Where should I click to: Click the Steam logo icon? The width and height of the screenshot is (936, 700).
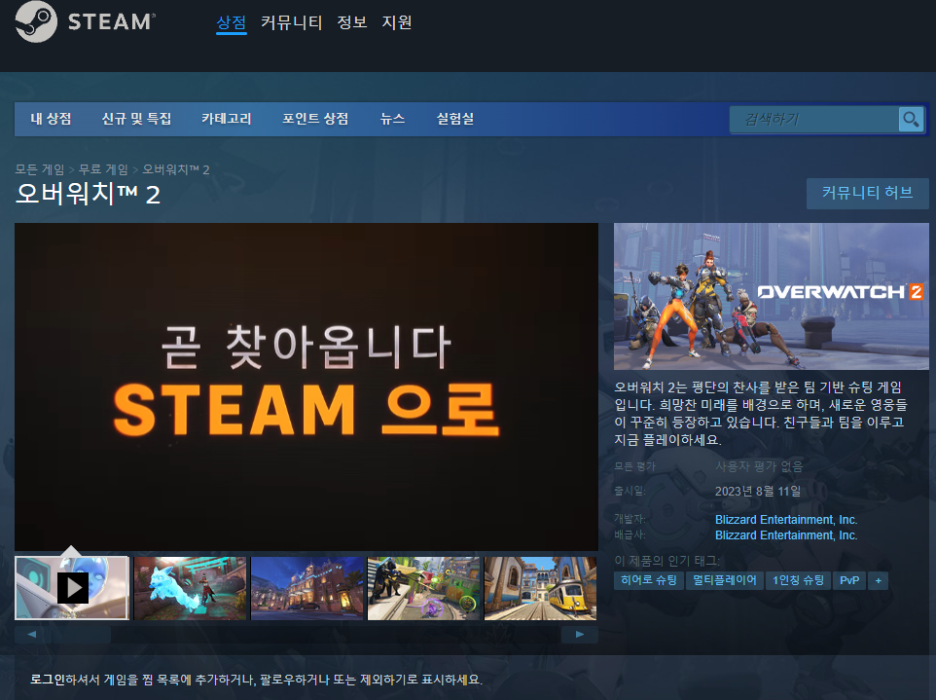[x=36, y=22]
